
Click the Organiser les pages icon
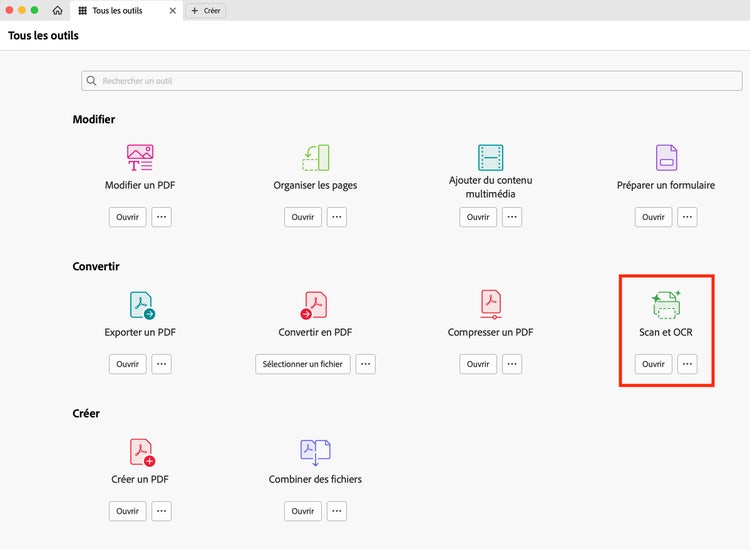coord(315,157)
